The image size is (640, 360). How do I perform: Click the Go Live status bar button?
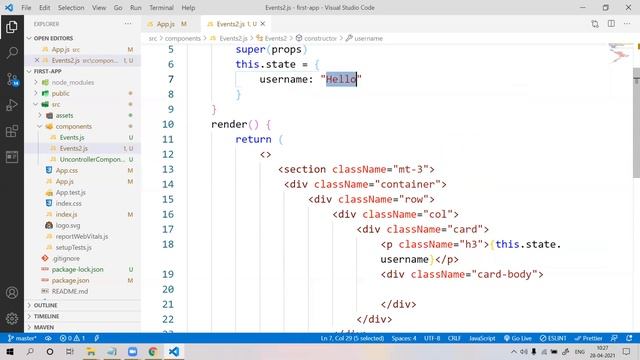[518, 338]
